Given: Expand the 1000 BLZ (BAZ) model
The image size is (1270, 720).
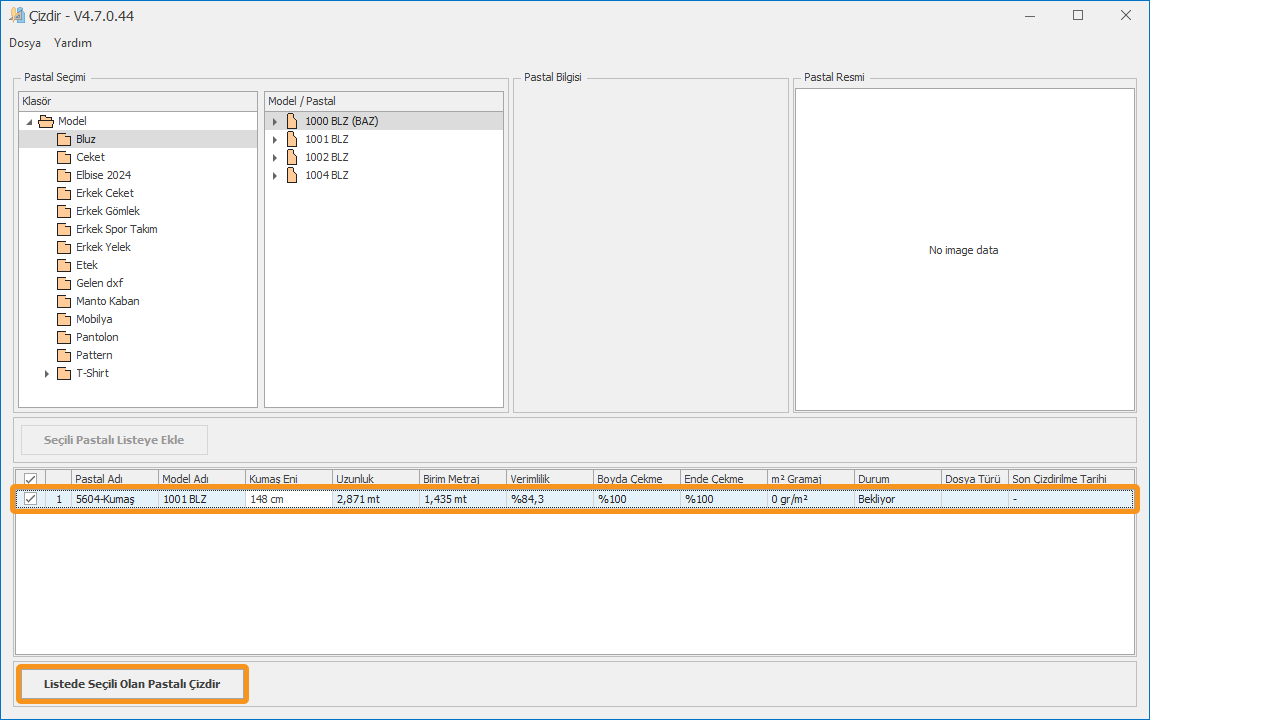Looking at the screenshot, I should click(275, 122).
